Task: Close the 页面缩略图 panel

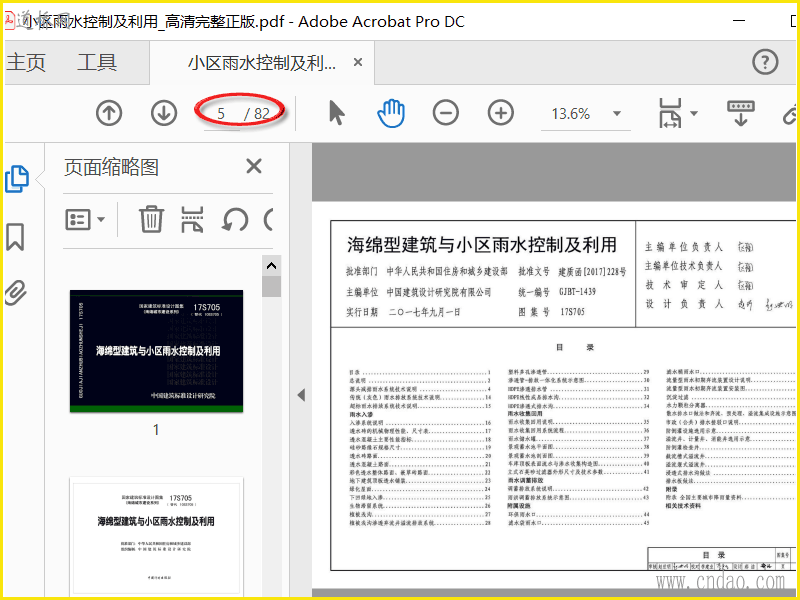Action: click(254, 166)
